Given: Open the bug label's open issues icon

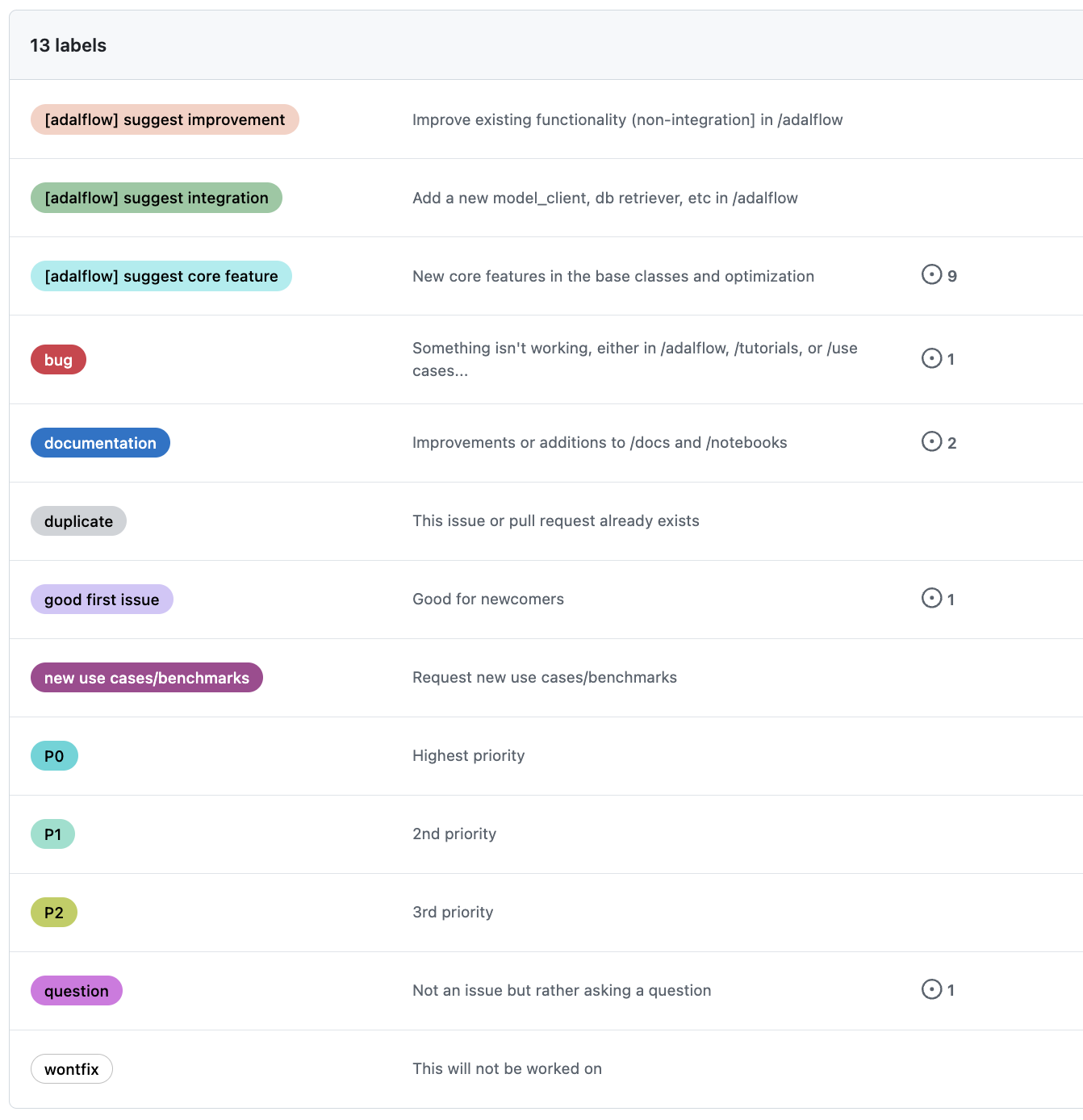Looking at the screenshot, I should click(931, 358).
